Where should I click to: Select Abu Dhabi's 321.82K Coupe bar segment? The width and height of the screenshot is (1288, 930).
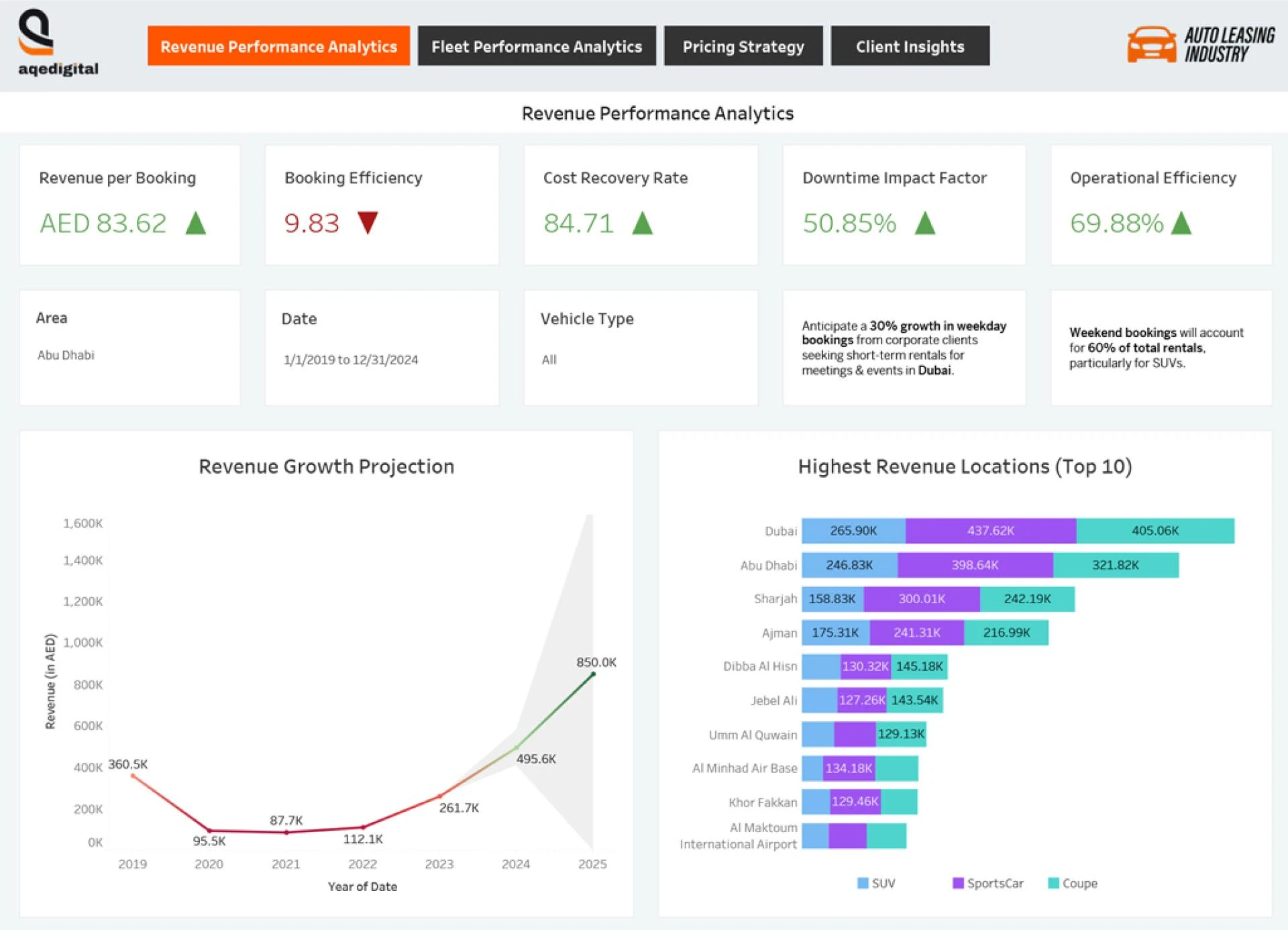(1115, 565)
